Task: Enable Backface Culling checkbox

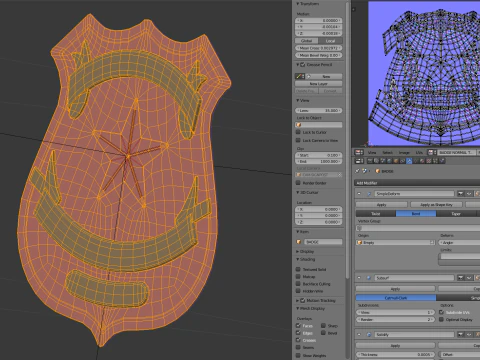Action: pyautogui.click(x=298, y=284)
